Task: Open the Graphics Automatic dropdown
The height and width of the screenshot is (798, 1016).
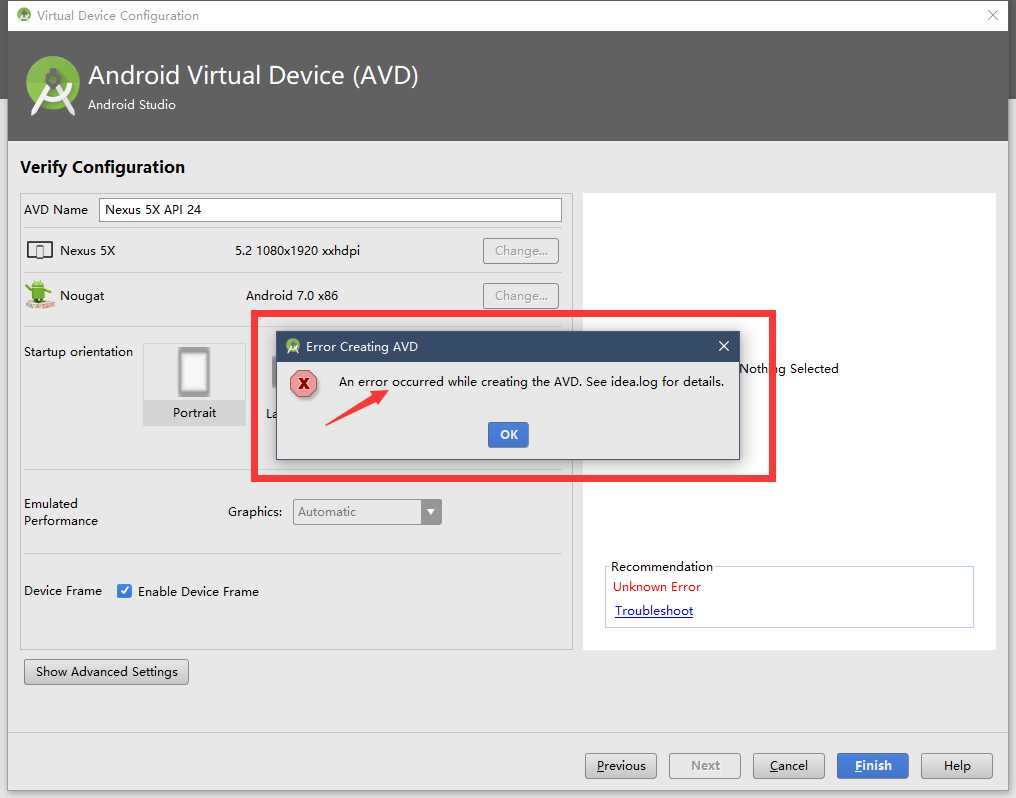Action: pos(367,512)
